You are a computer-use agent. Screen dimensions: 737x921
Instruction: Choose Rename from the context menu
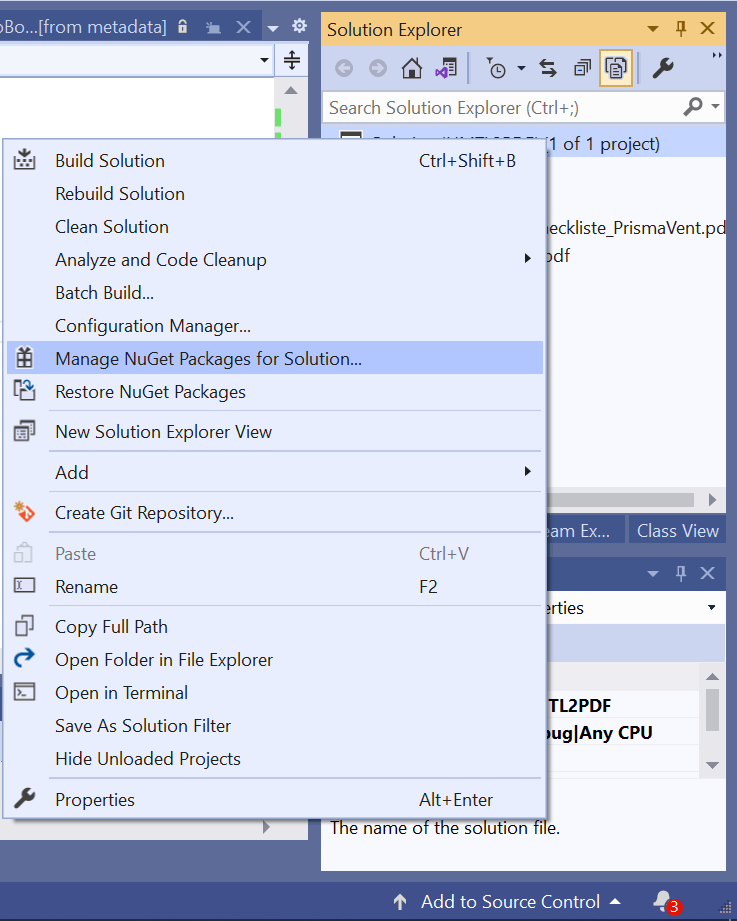coord(274,586)
